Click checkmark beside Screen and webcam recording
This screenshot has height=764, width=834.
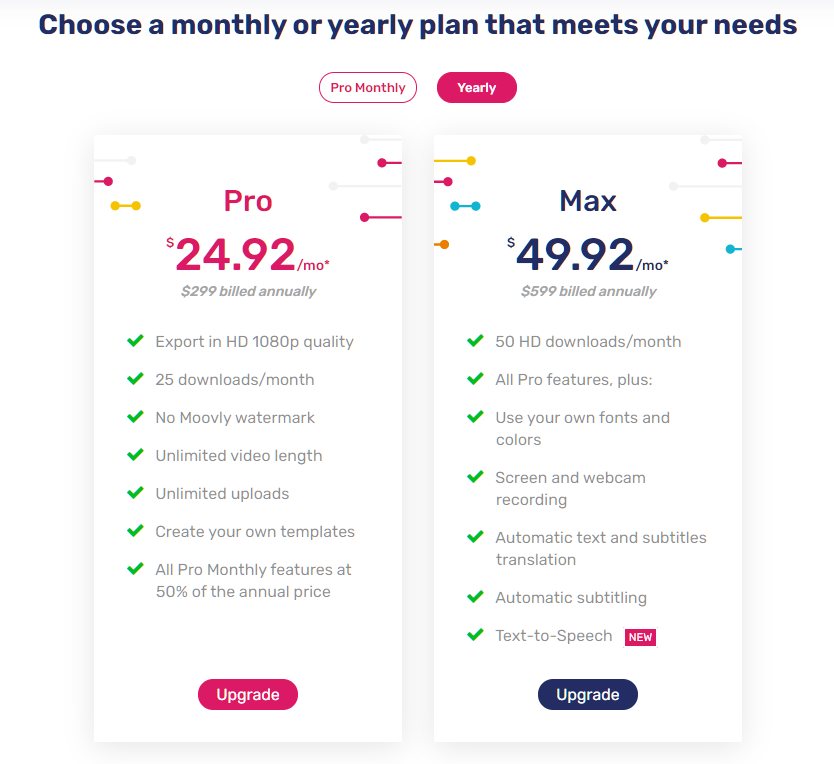point(475,477)
